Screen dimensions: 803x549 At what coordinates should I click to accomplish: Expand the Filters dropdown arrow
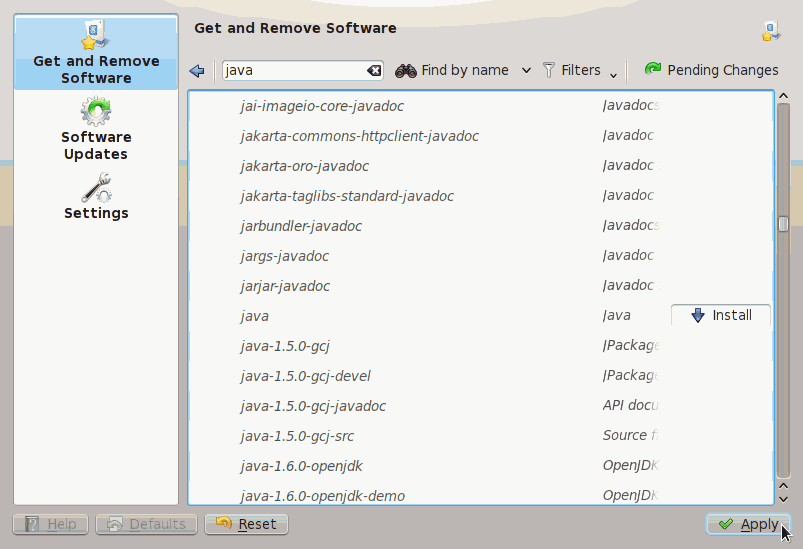(614, 75)
